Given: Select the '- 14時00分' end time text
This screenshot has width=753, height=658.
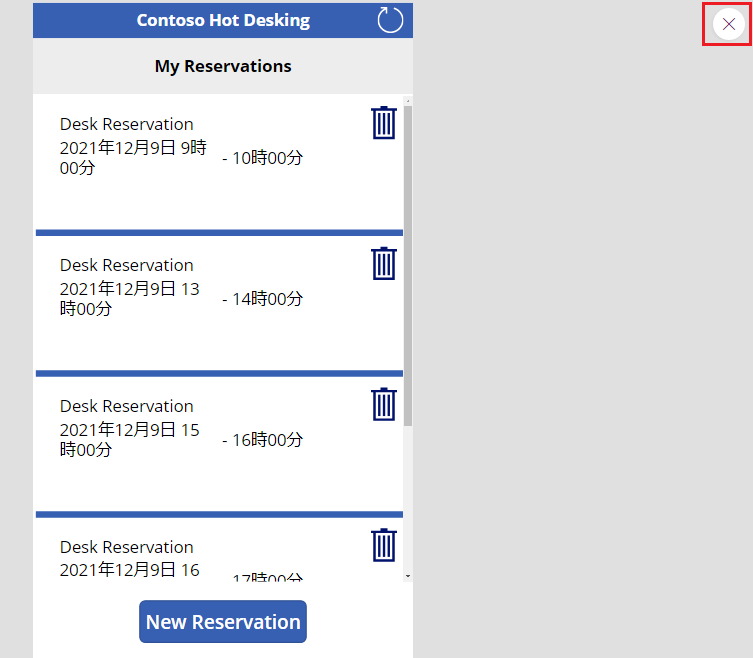Looking at the screenshot, I should click(x=262, y=299).
